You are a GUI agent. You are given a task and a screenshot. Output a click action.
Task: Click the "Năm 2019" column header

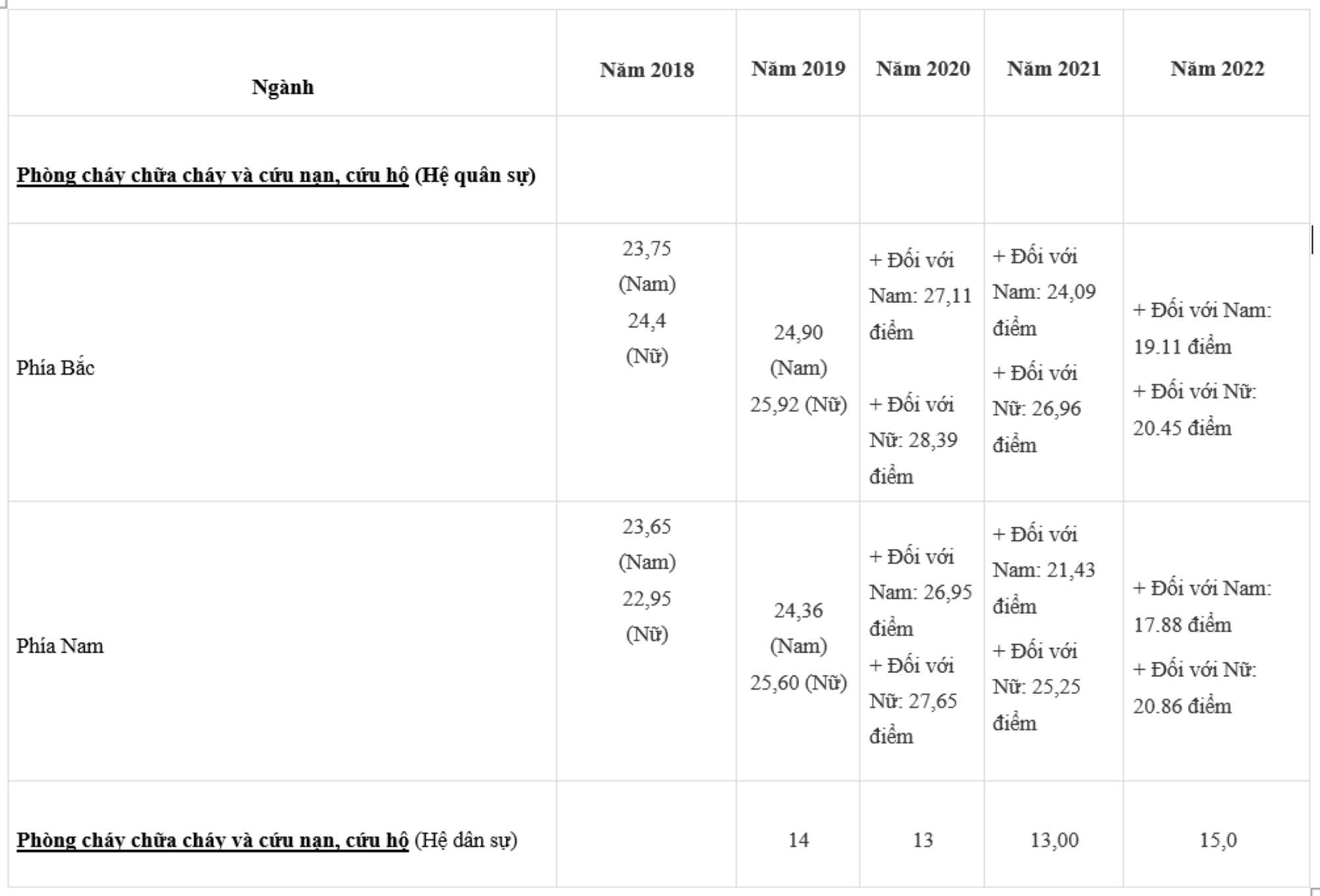tap(798, 69)
